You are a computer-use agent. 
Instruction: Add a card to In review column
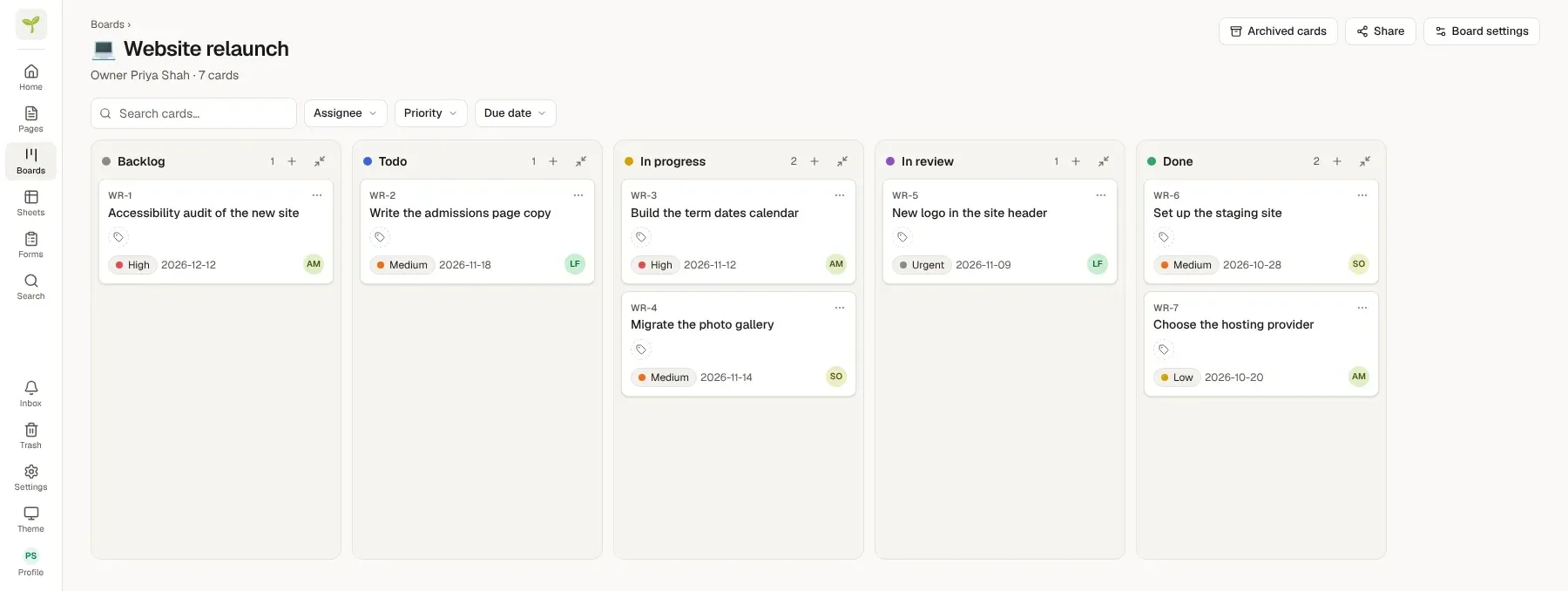(1076, 161)
